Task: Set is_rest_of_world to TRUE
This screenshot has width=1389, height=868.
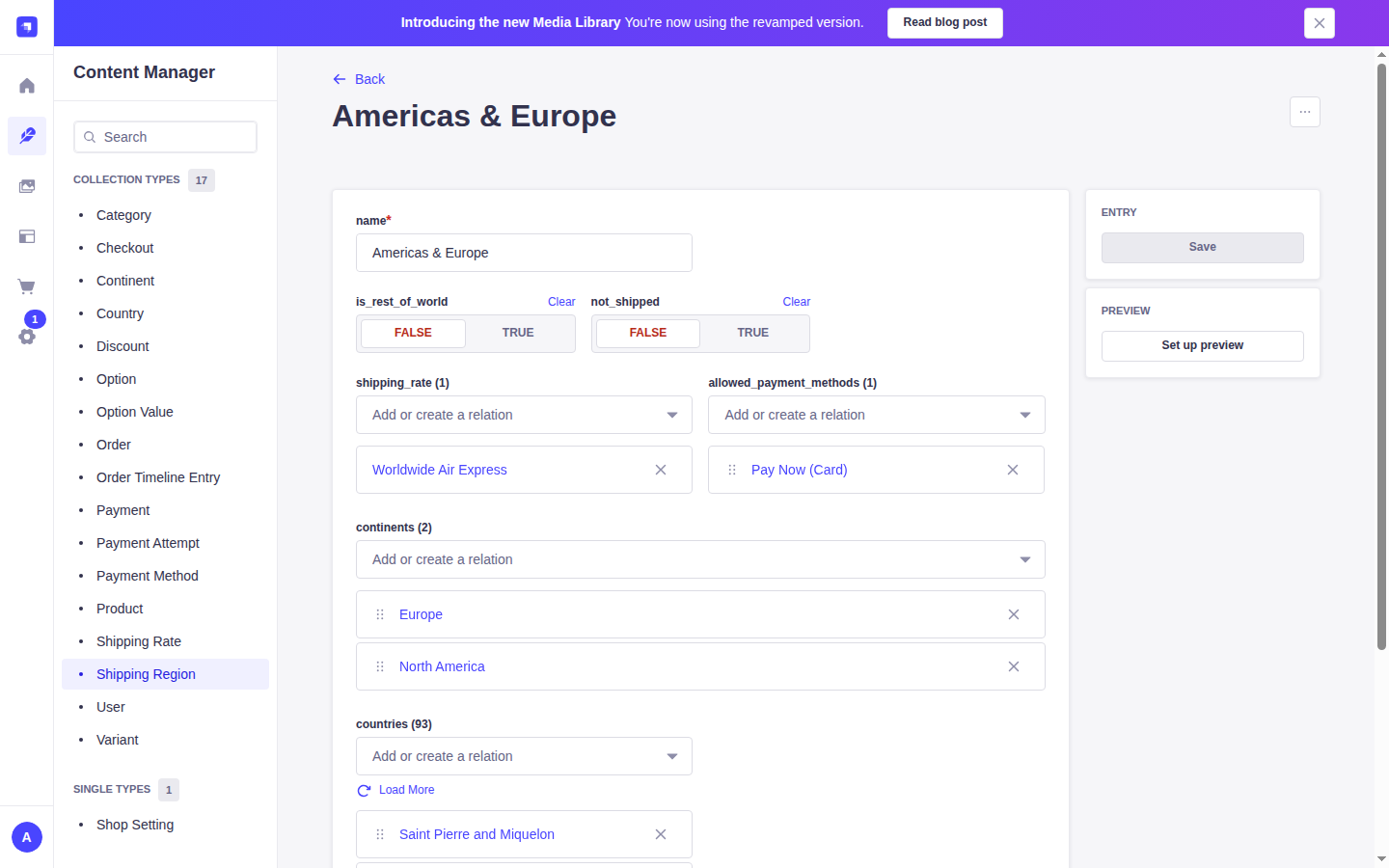Action: 518,333
